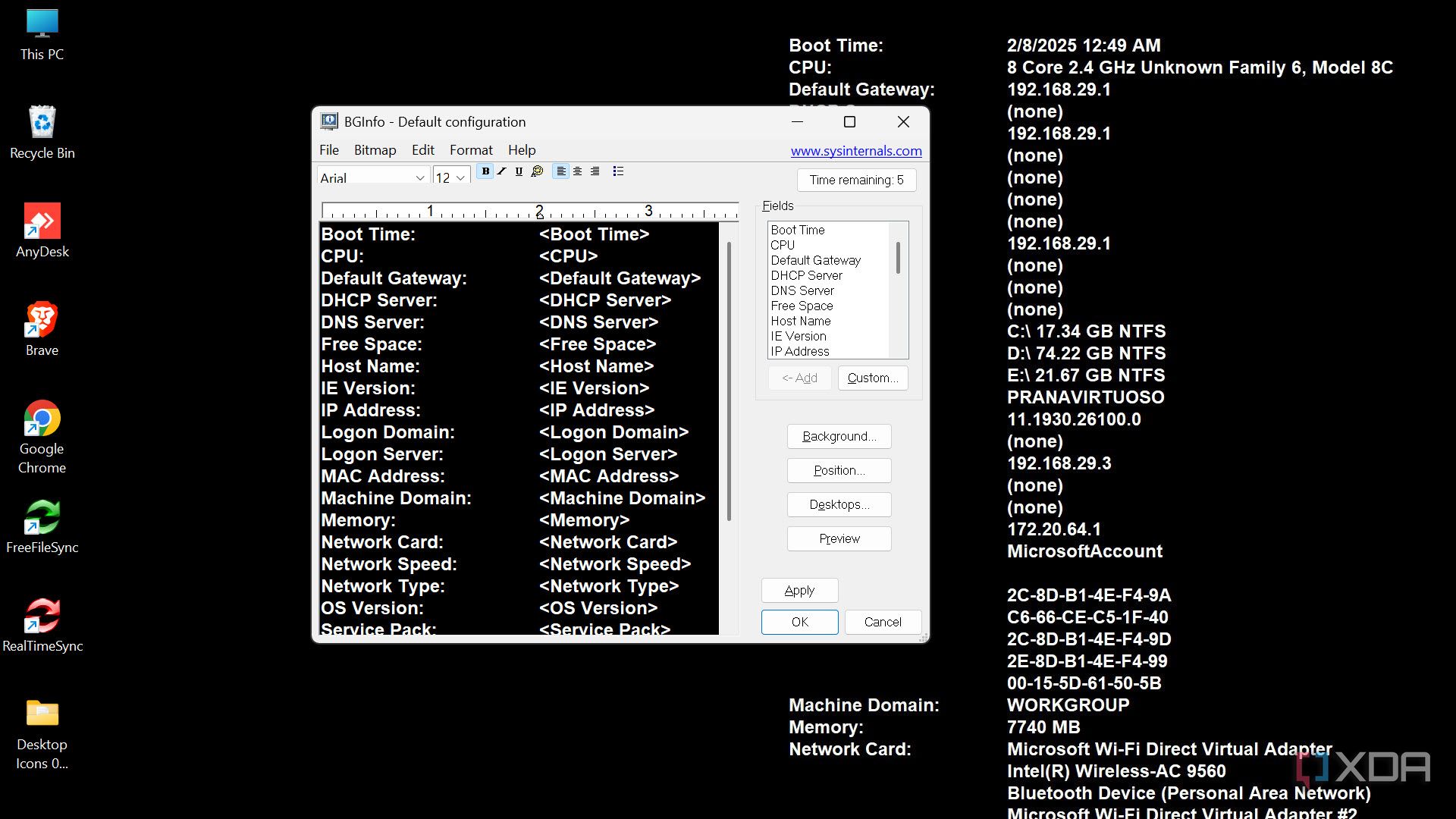The image size is (1456, 819).
Task: Open the Edit menu
Action: point(423,150)
